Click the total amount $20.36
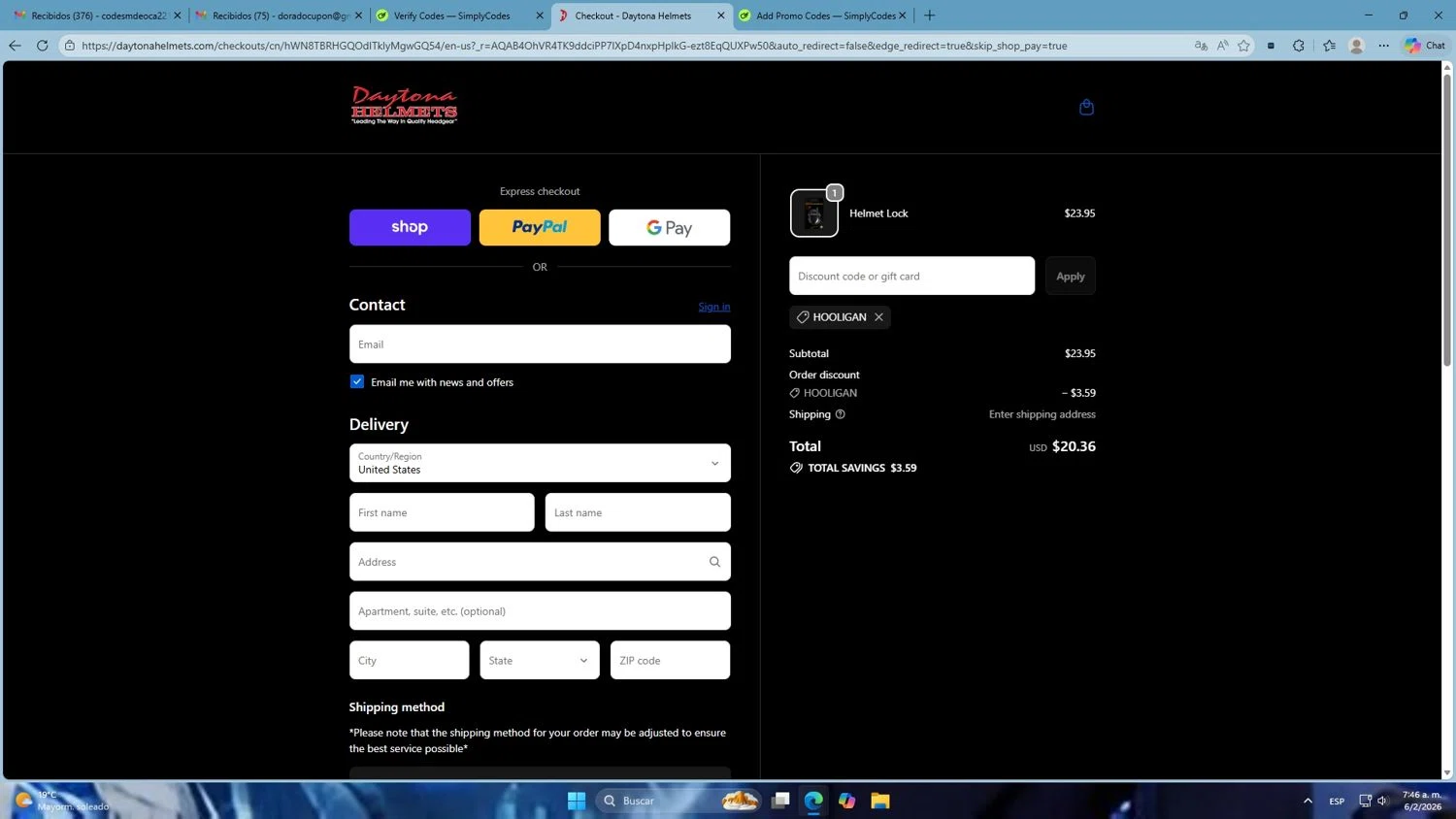The height and width of the screenshot is (819, 1456). 1074,446
